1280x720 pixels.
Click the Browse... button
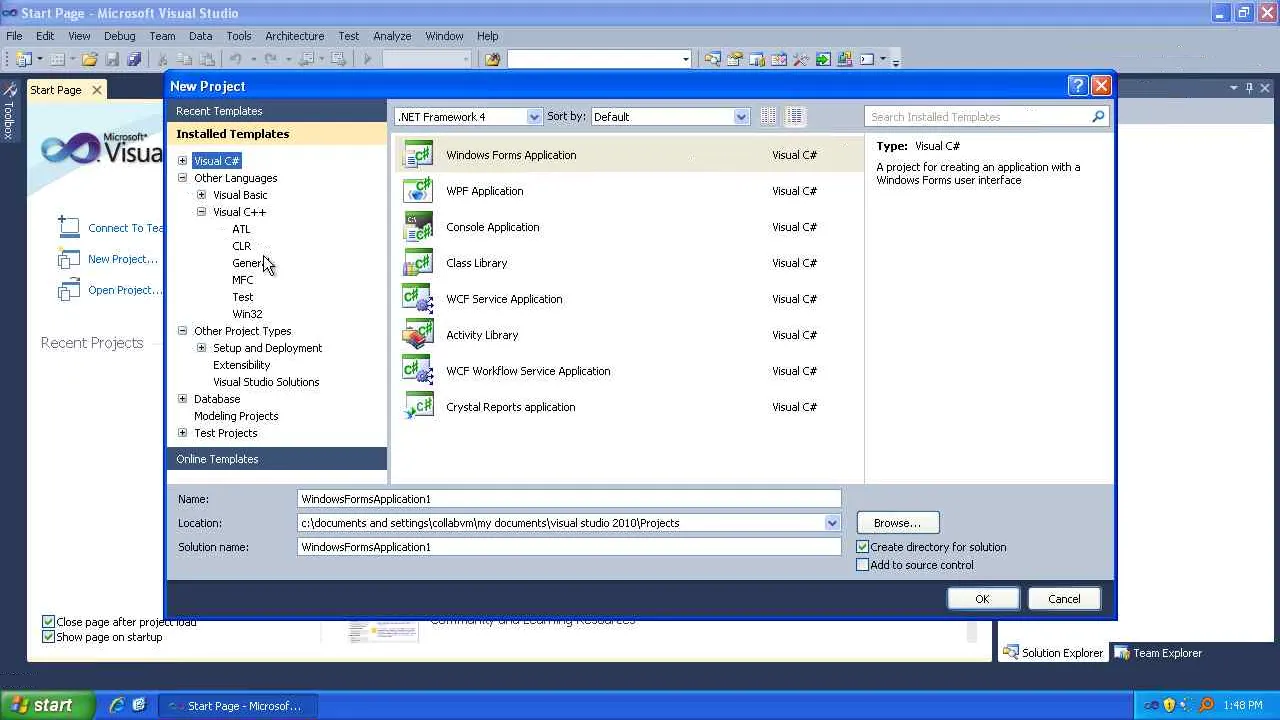point(897,523)
